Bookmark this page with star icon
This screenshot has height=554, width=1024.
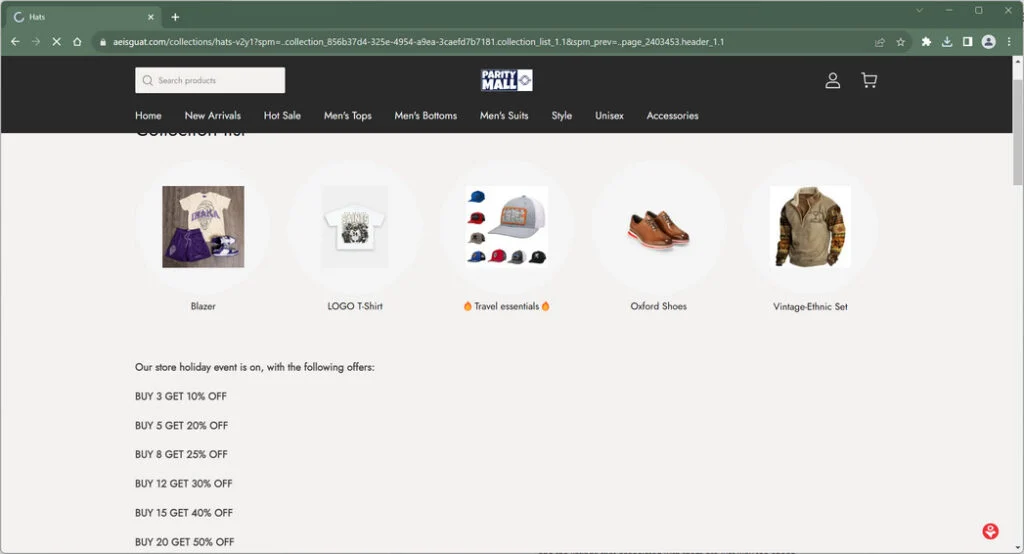click(901, 42)
